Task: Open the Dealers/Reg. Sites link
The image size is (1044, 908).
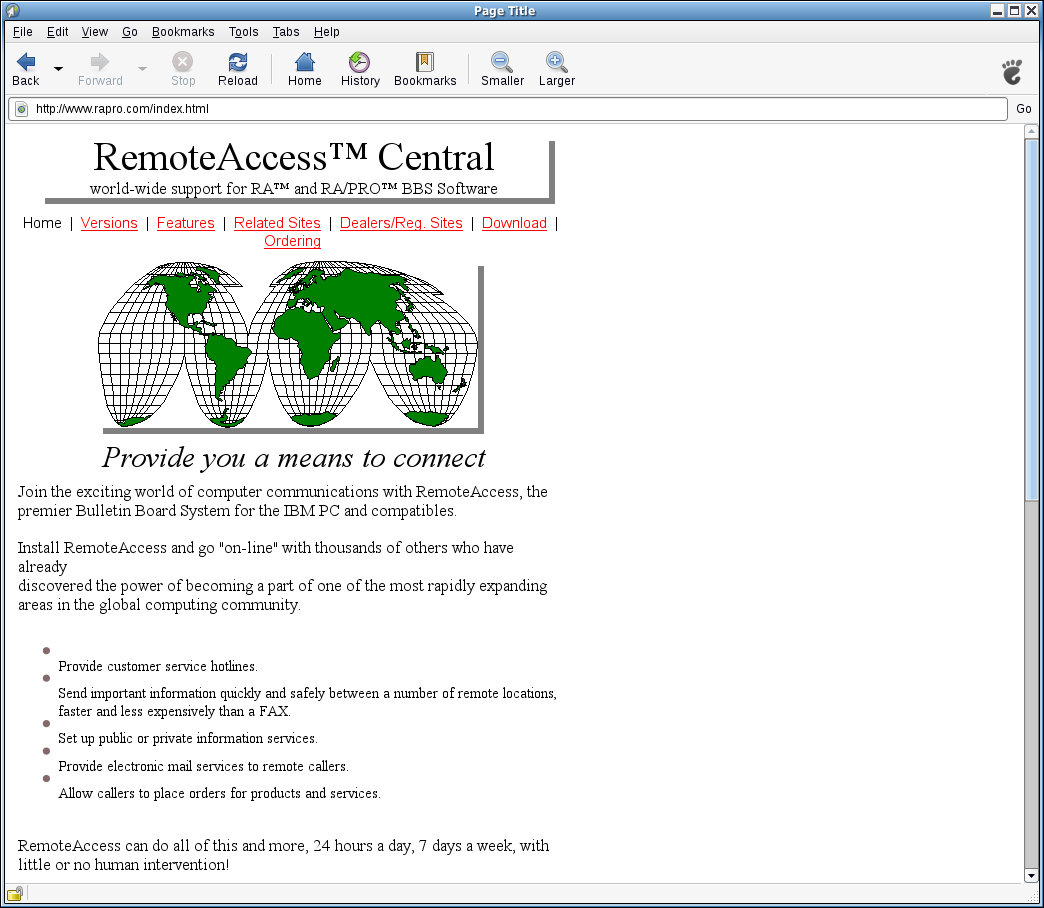Action: point(401,223)
